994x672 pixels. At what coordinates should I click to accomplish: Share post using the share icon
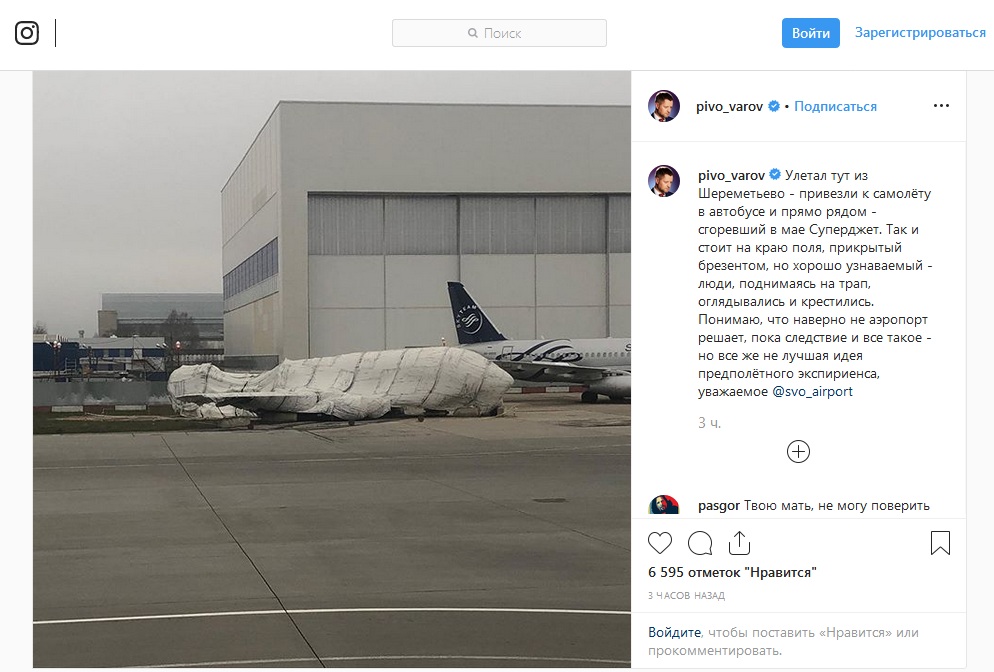pyautogui.click(x=739, y=543)
